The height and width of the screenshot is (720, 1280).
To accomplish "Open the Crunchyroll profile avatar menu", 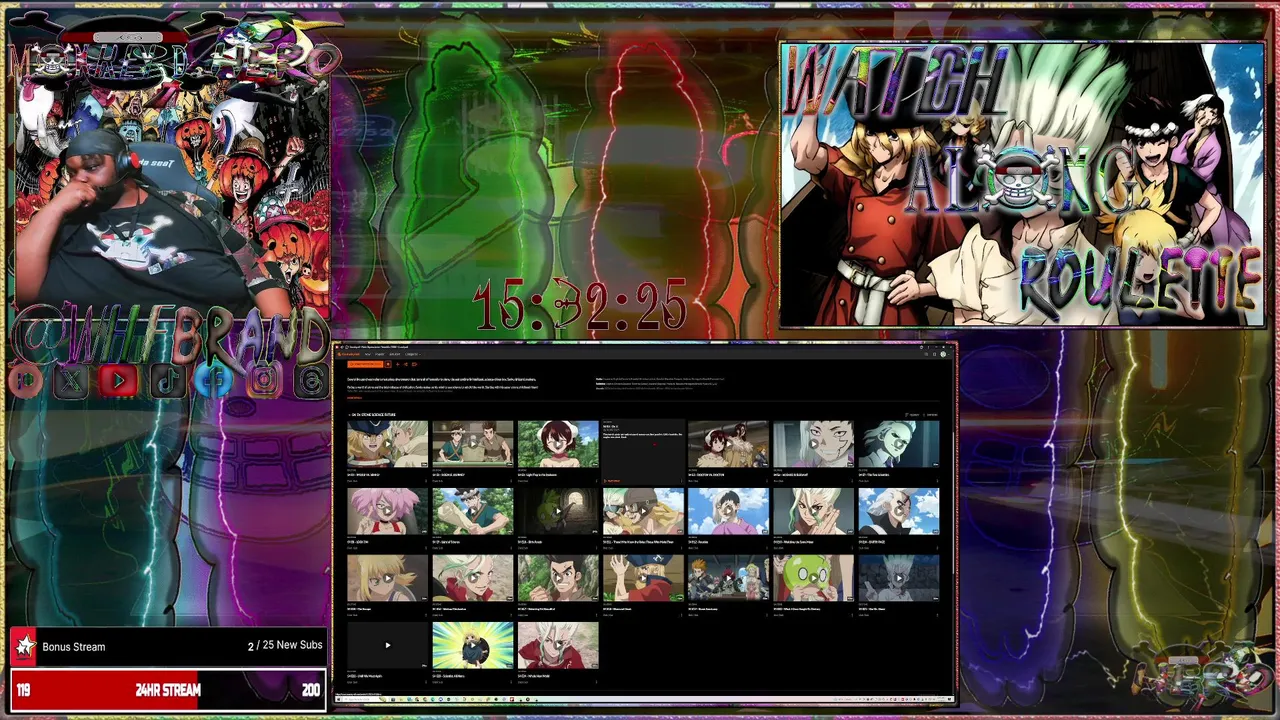I will tap(944, 354).
